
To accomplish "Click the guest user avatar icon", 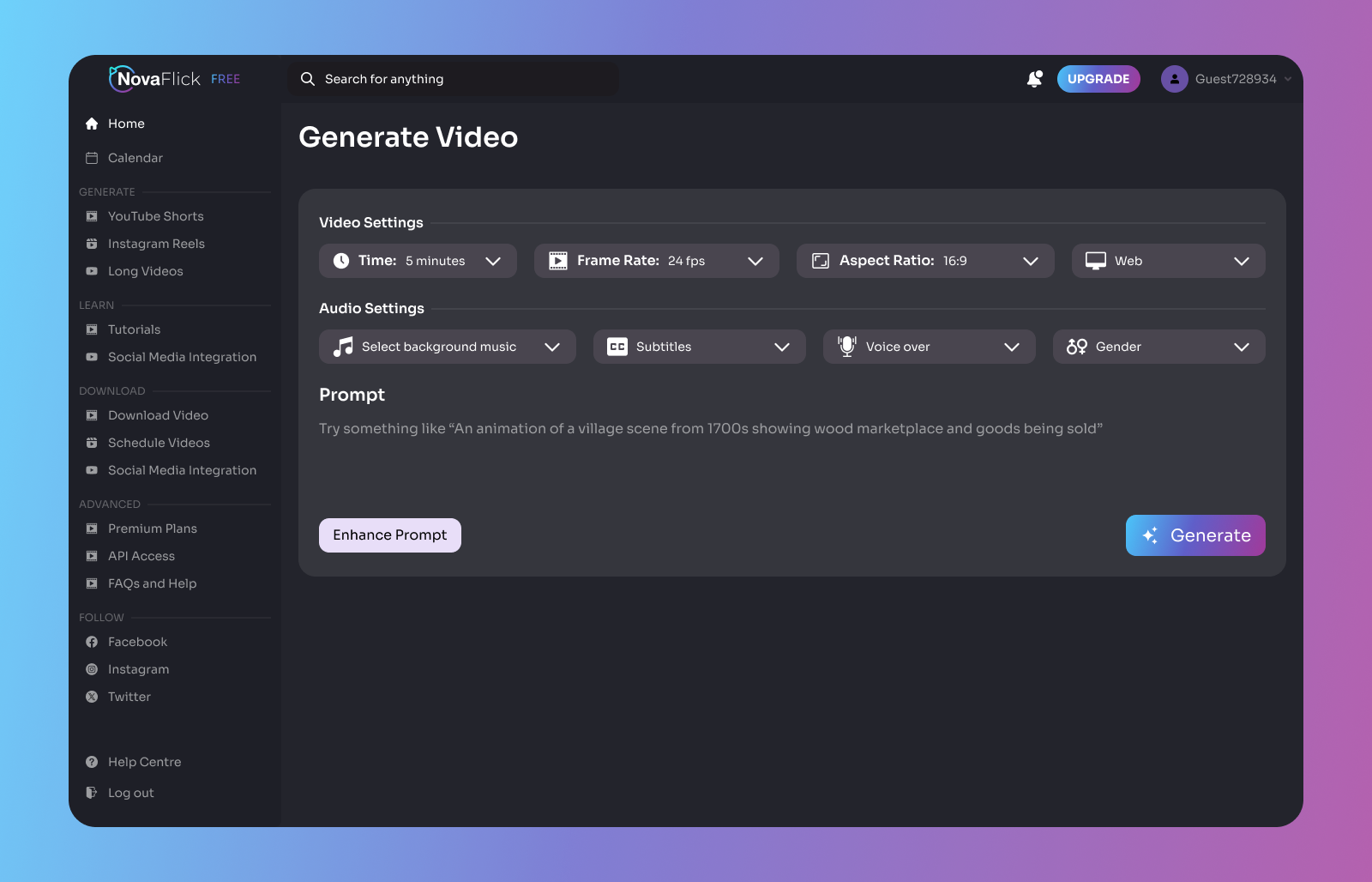I will 1174,79.
